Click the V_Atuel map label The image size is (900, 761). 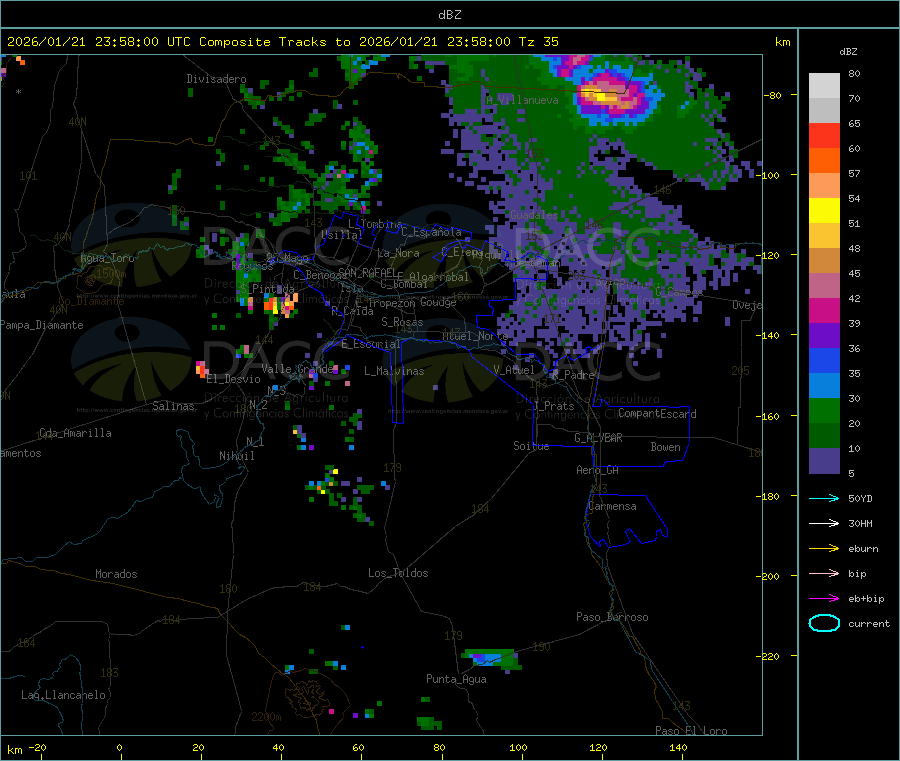tap(514, 370)
